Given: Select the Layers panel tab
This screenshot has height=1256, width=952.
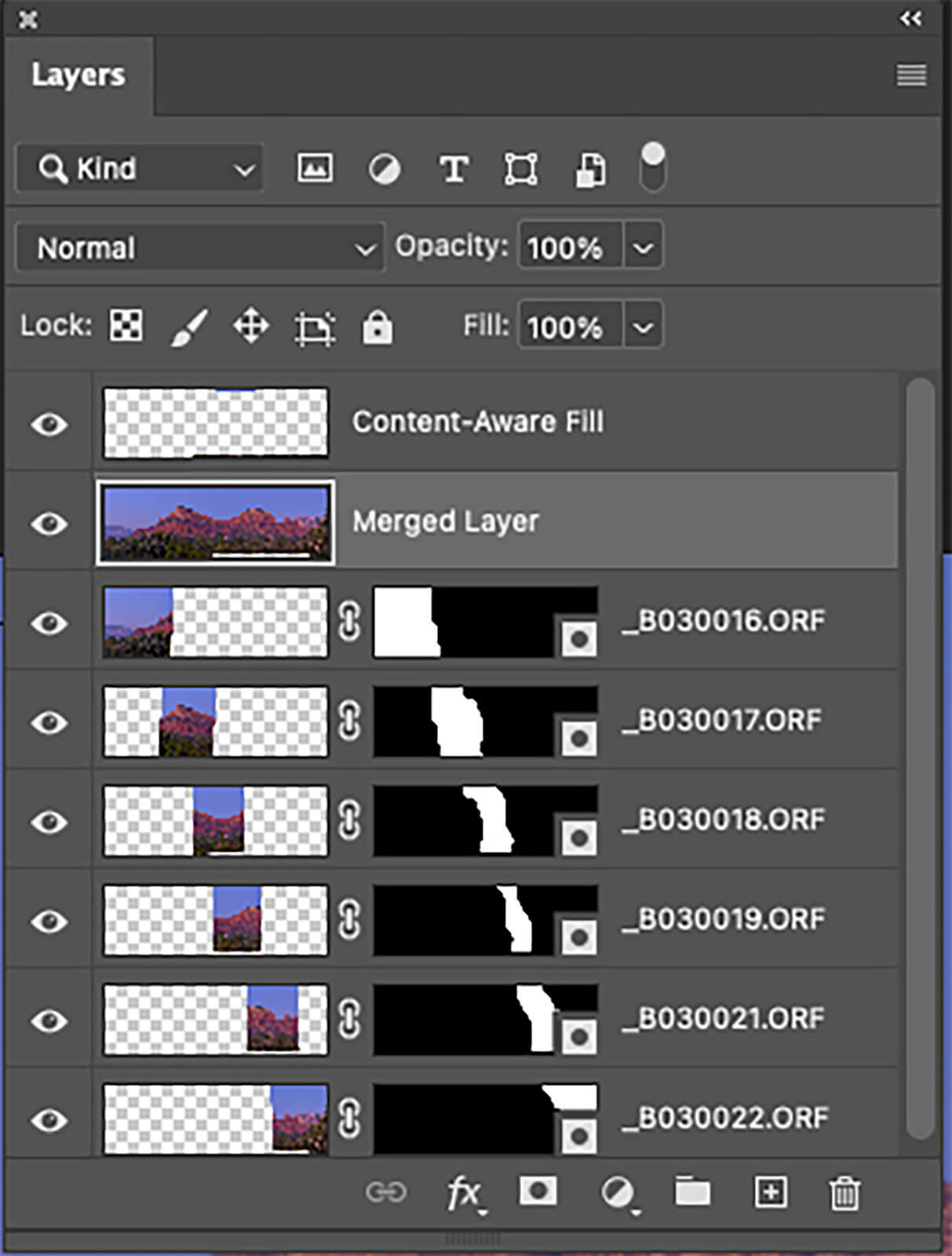Looking at the screenshot, I should click(78, 75).
